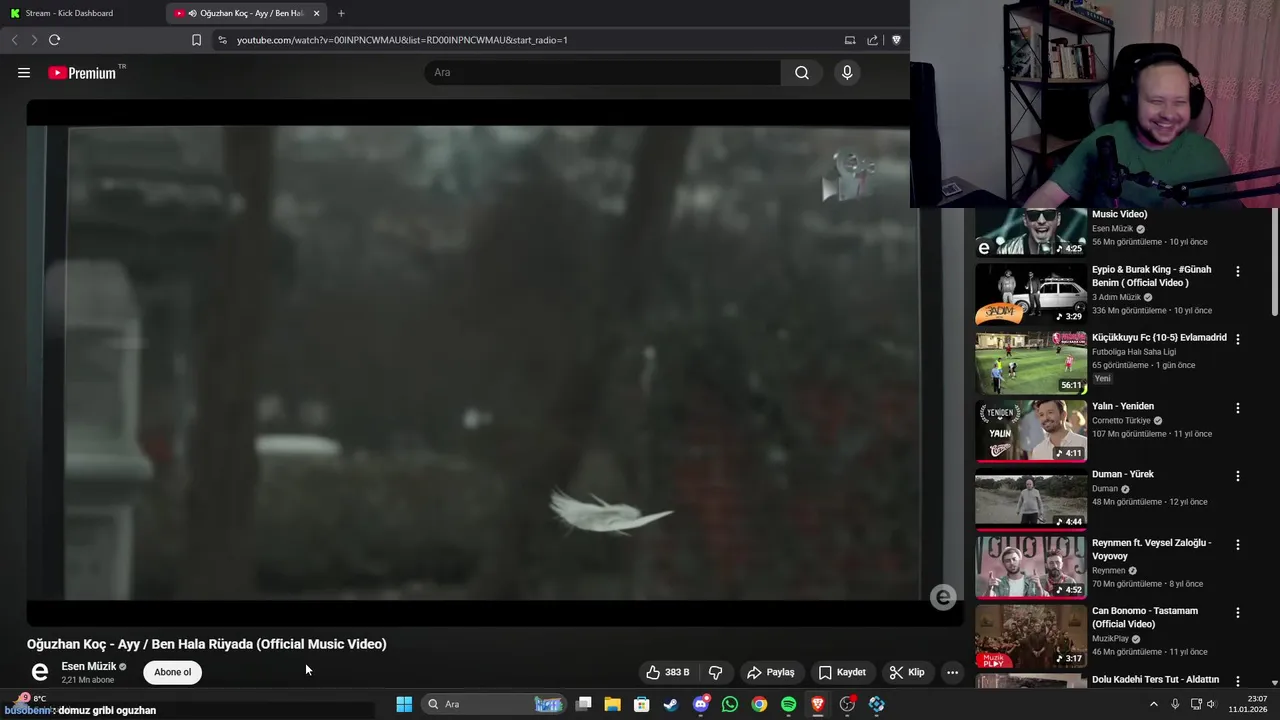Select the Oğuzhan Koç YouTube tab

coord(245,13)
